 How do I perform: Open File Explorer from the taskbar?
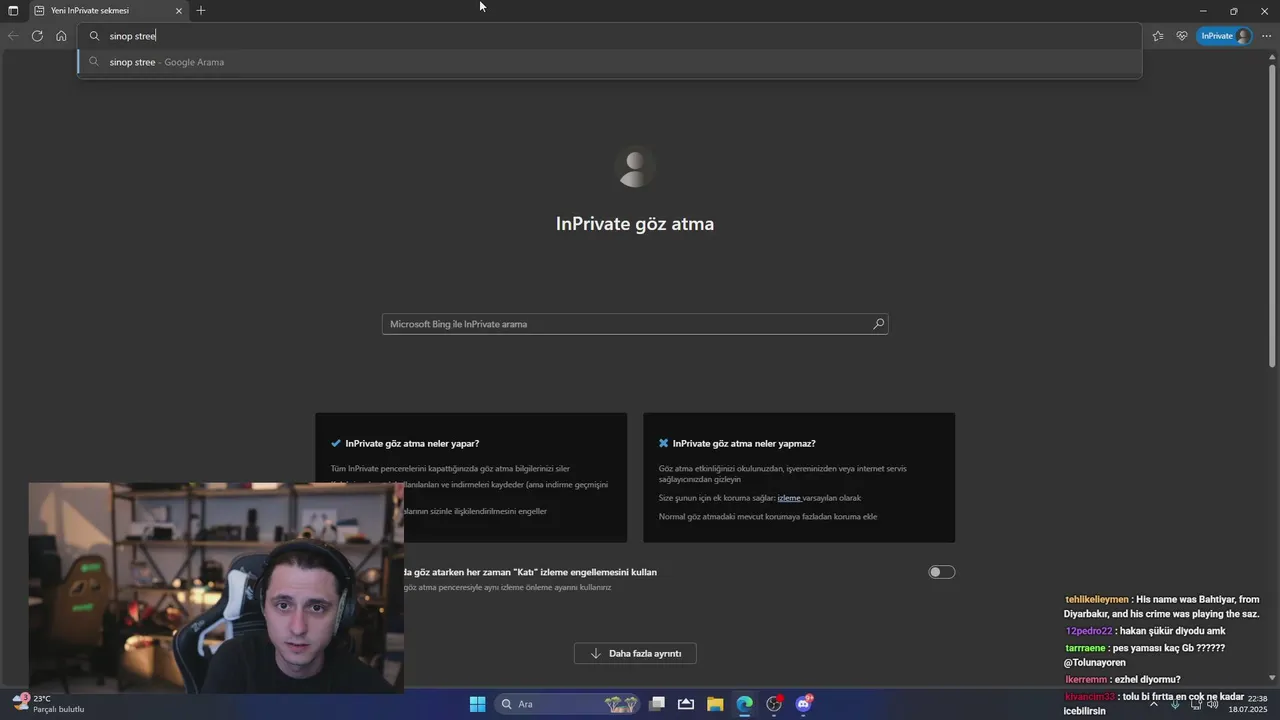click(715, 704)
